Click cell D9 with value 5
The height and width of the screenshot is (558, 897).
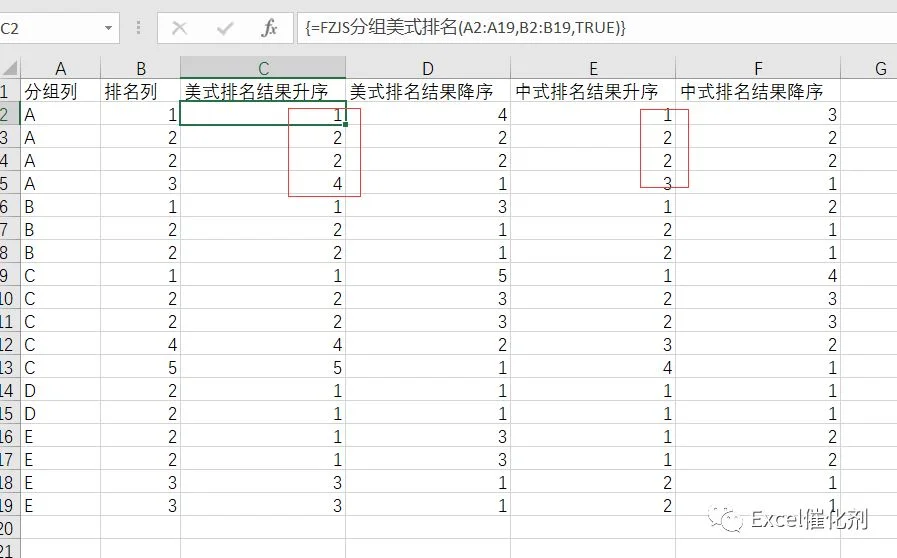point(428,275)
